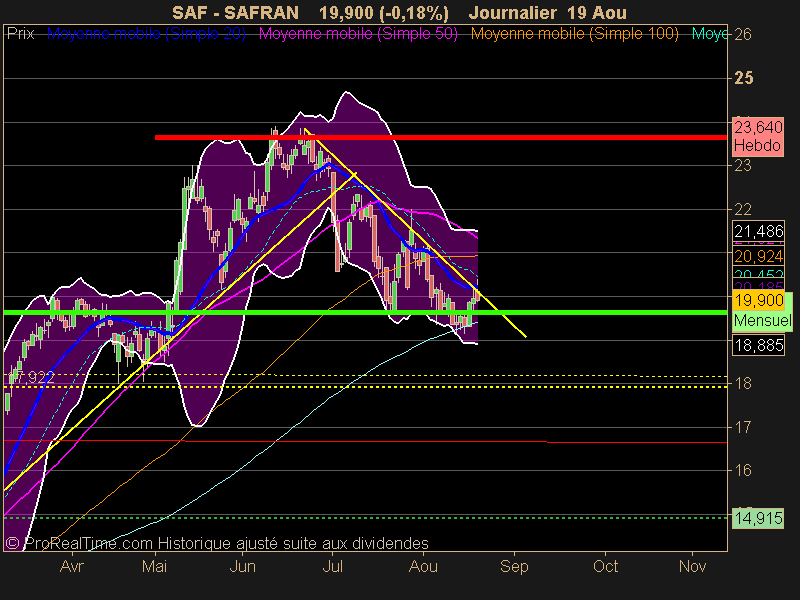Click the 17,922 level label on the chart

pyautogui.click(x=32, y=378)
